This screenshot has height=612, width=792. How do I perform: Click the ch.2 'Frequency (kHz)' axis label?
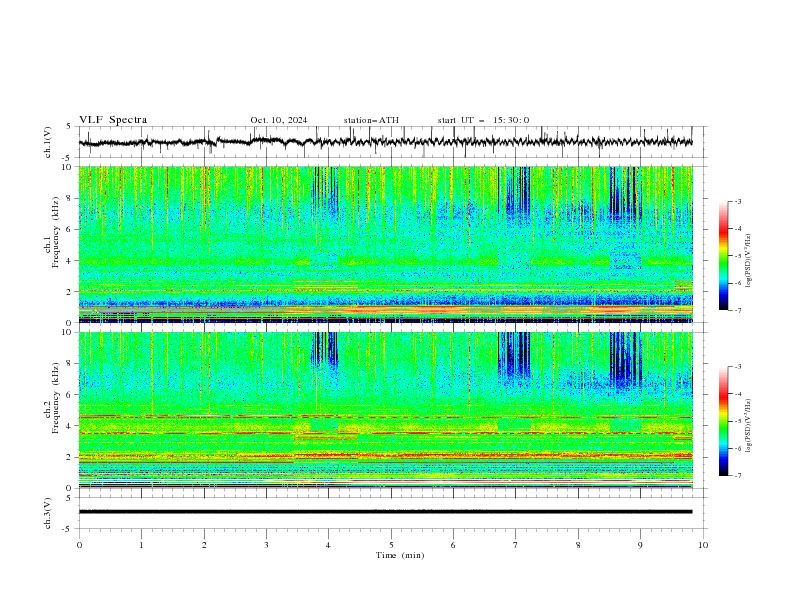(56, 398)
